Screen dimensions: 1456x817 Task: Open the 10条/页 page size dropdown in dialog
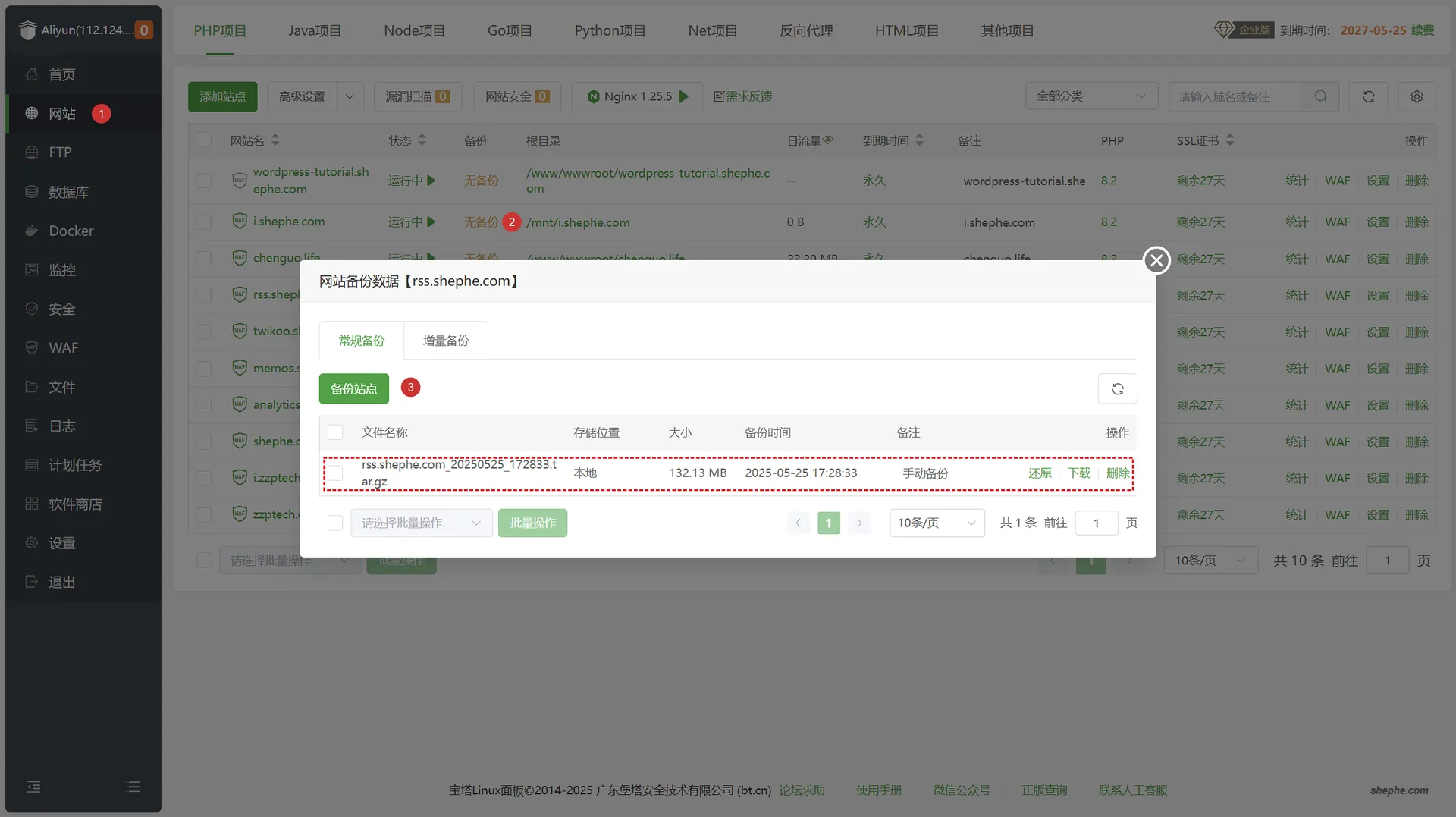(936, 523)
